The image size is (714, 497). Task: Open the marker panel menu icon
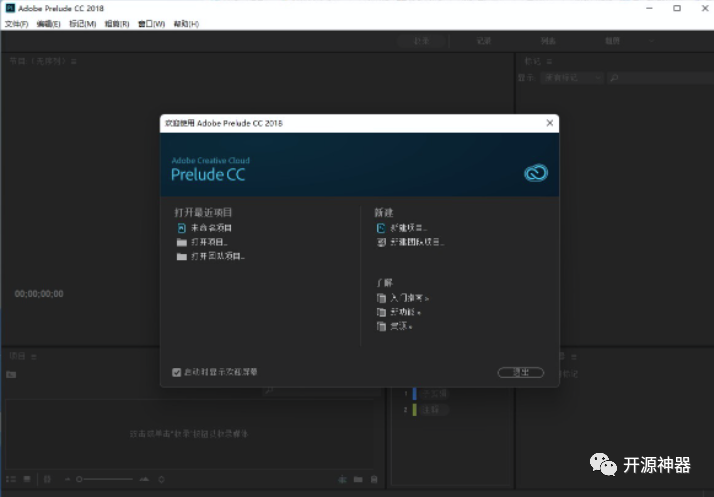point(549,61)
